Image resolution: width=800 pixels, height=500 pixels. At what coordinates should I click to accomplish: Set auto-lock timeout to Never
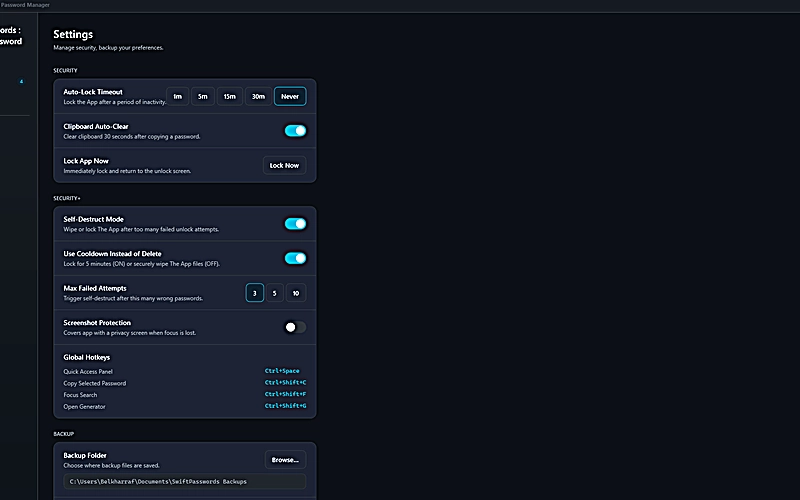[x=290, y=96]
